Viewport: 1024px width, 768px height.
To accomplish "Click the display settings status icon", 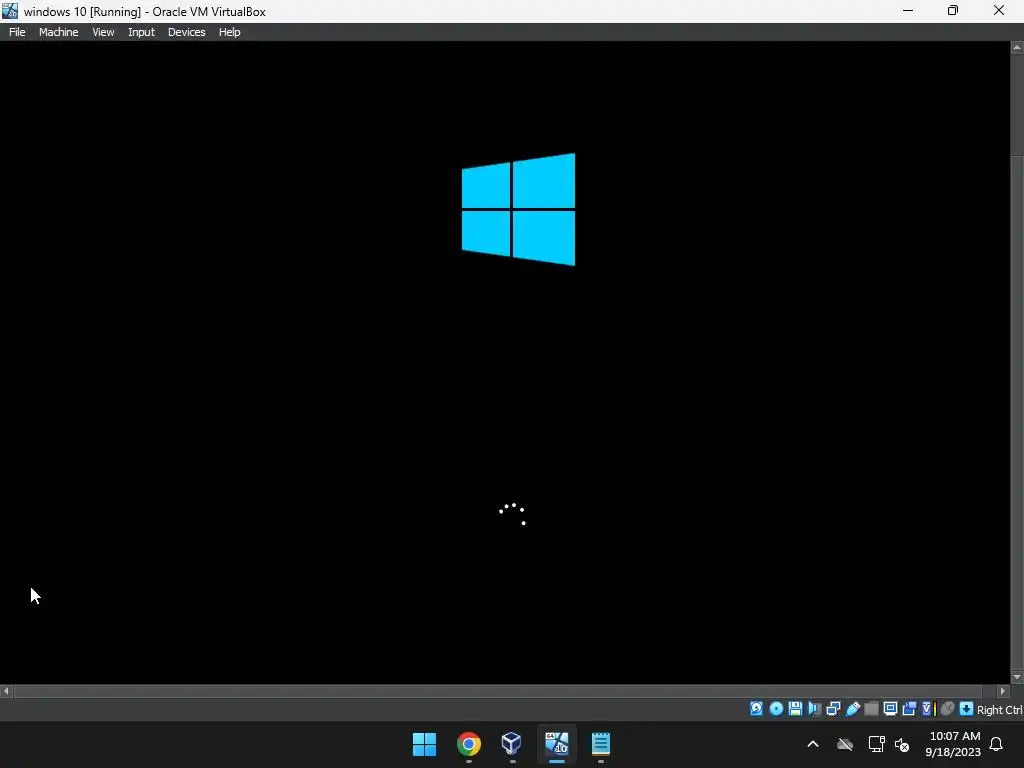I will [x=890, y=709].
